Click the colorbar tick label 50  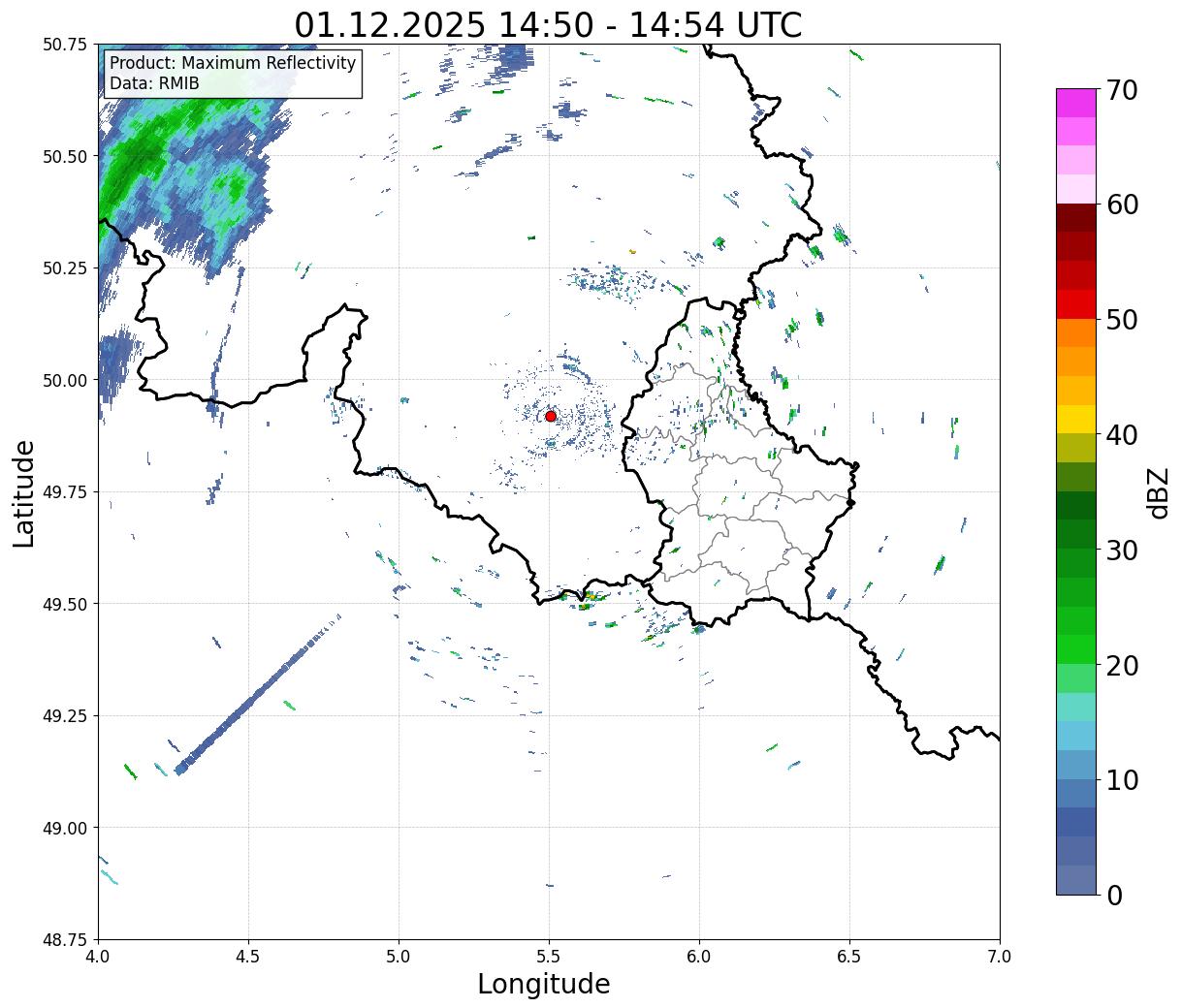click(1121, 320)
